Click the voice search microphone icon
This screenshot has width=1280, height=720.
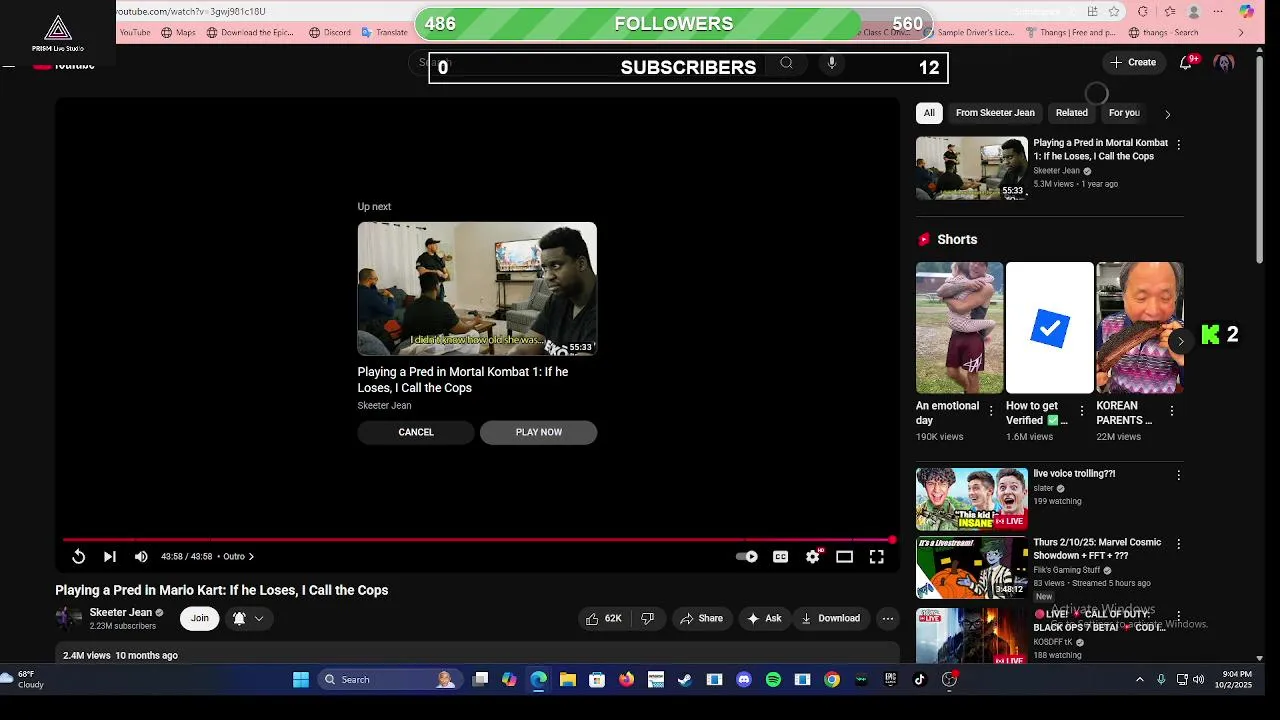click(831, 63)
